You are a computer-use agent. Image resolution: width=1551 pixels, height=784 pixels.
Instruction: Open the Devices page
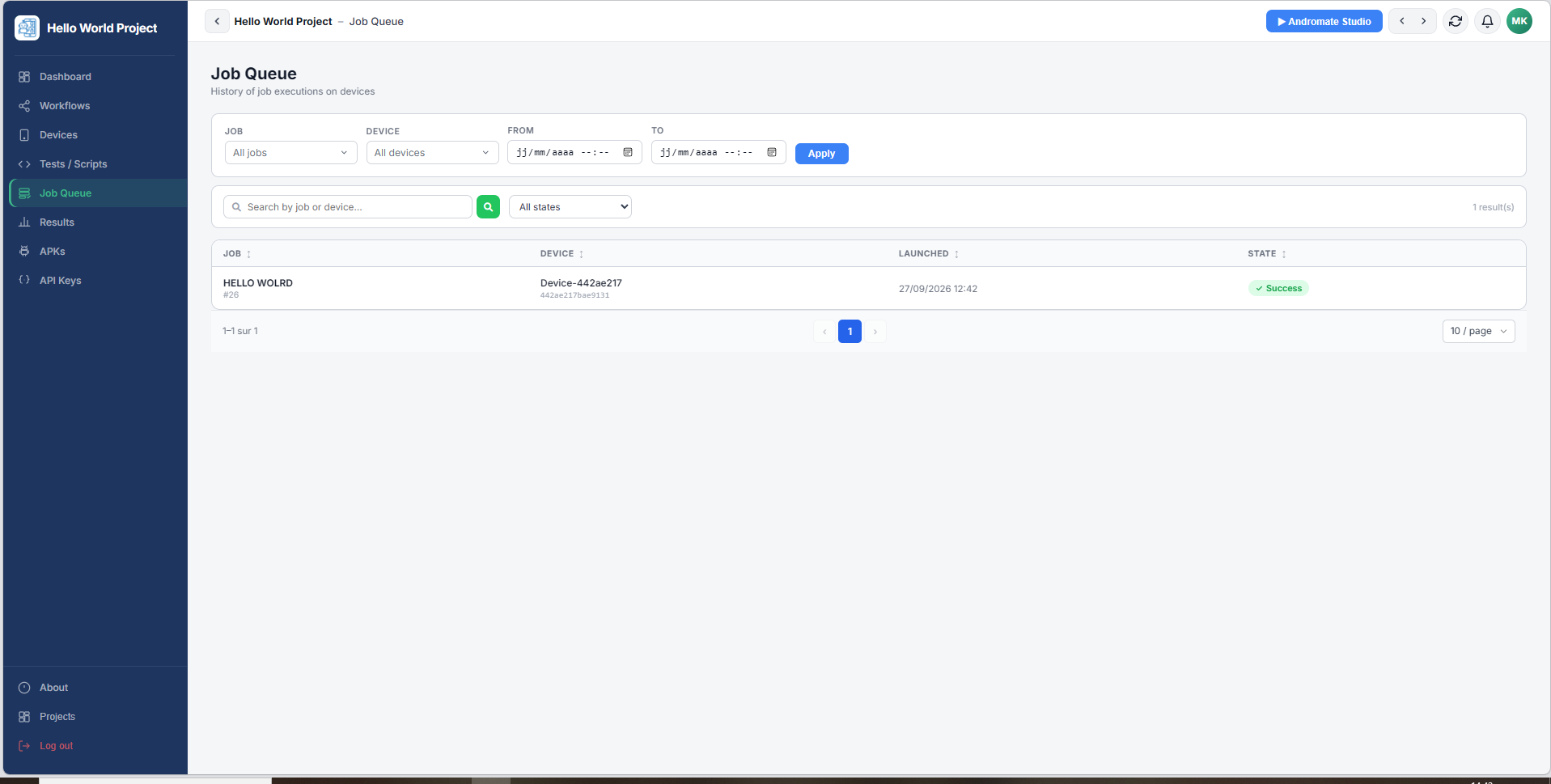[x=95, y=135]
